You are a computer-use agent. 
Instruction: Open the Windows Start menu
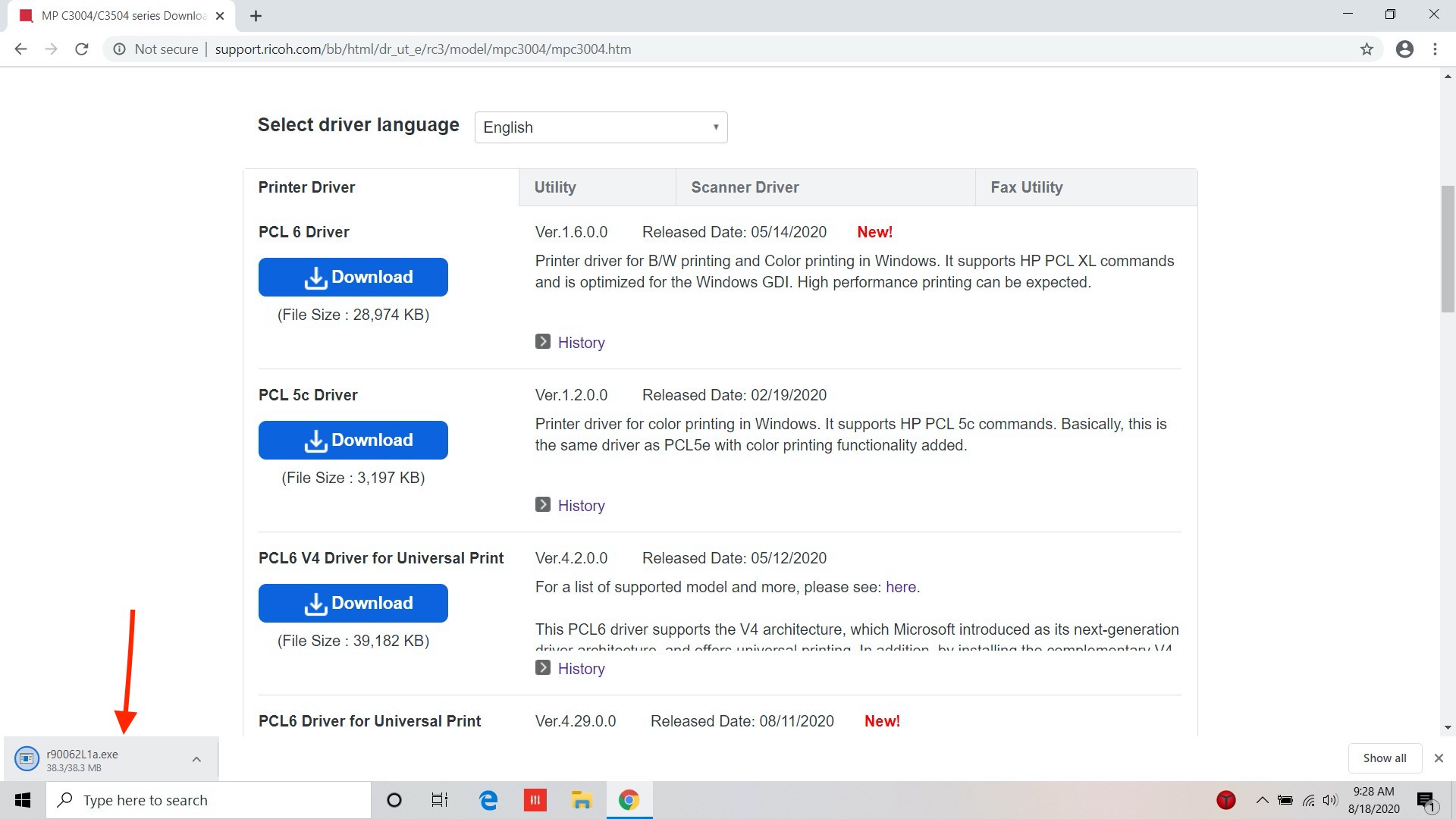pyautogui.click(x=23, y=800)
